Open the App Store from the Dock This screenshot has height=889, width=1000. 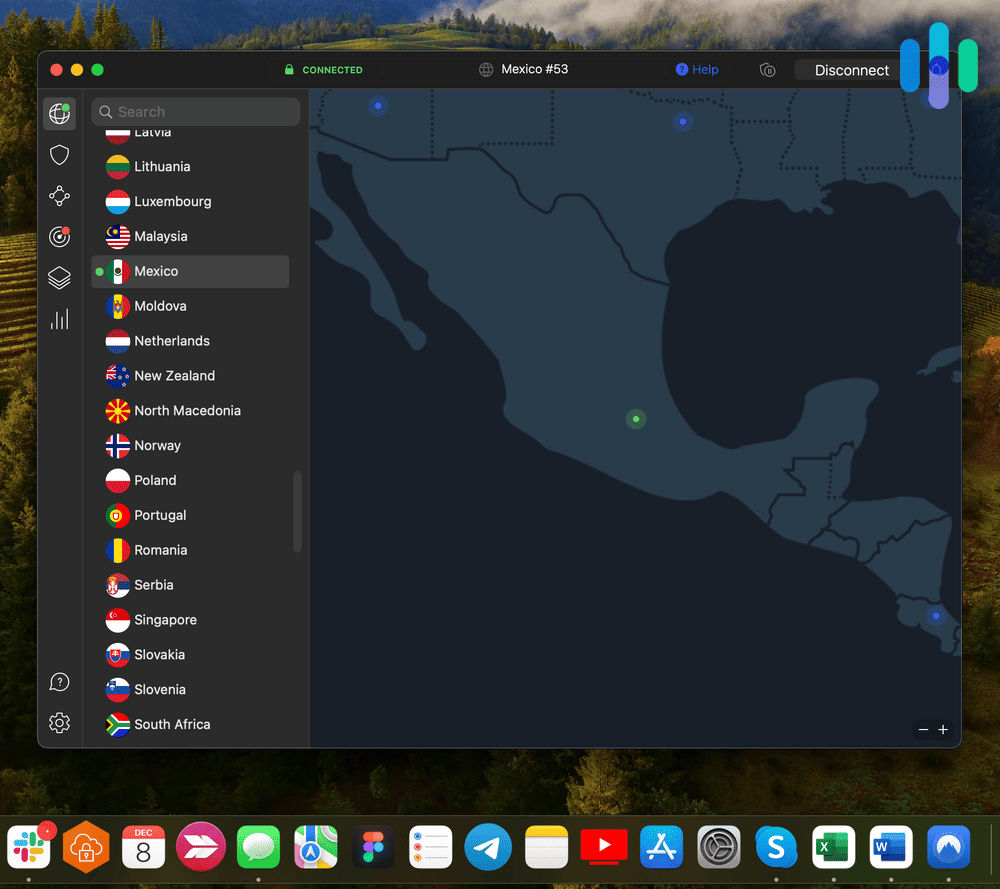[661, 846]
